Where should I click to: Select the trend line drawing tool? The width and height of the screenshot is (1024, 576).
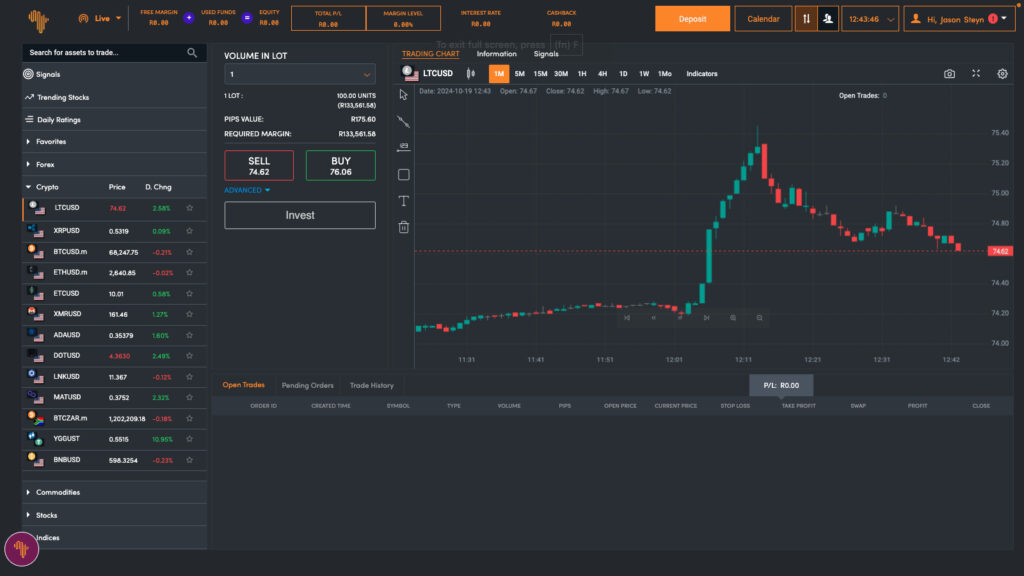[404, 120]
